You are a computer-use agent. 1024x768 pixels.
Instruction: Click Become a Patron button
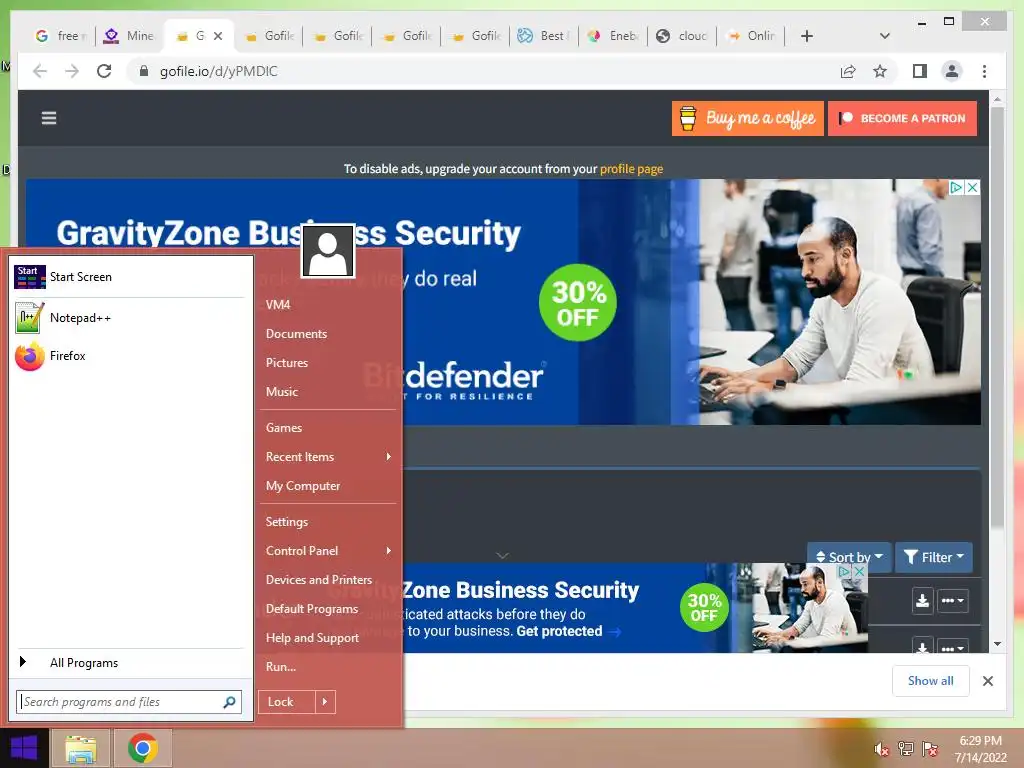[x=903, y=118]
